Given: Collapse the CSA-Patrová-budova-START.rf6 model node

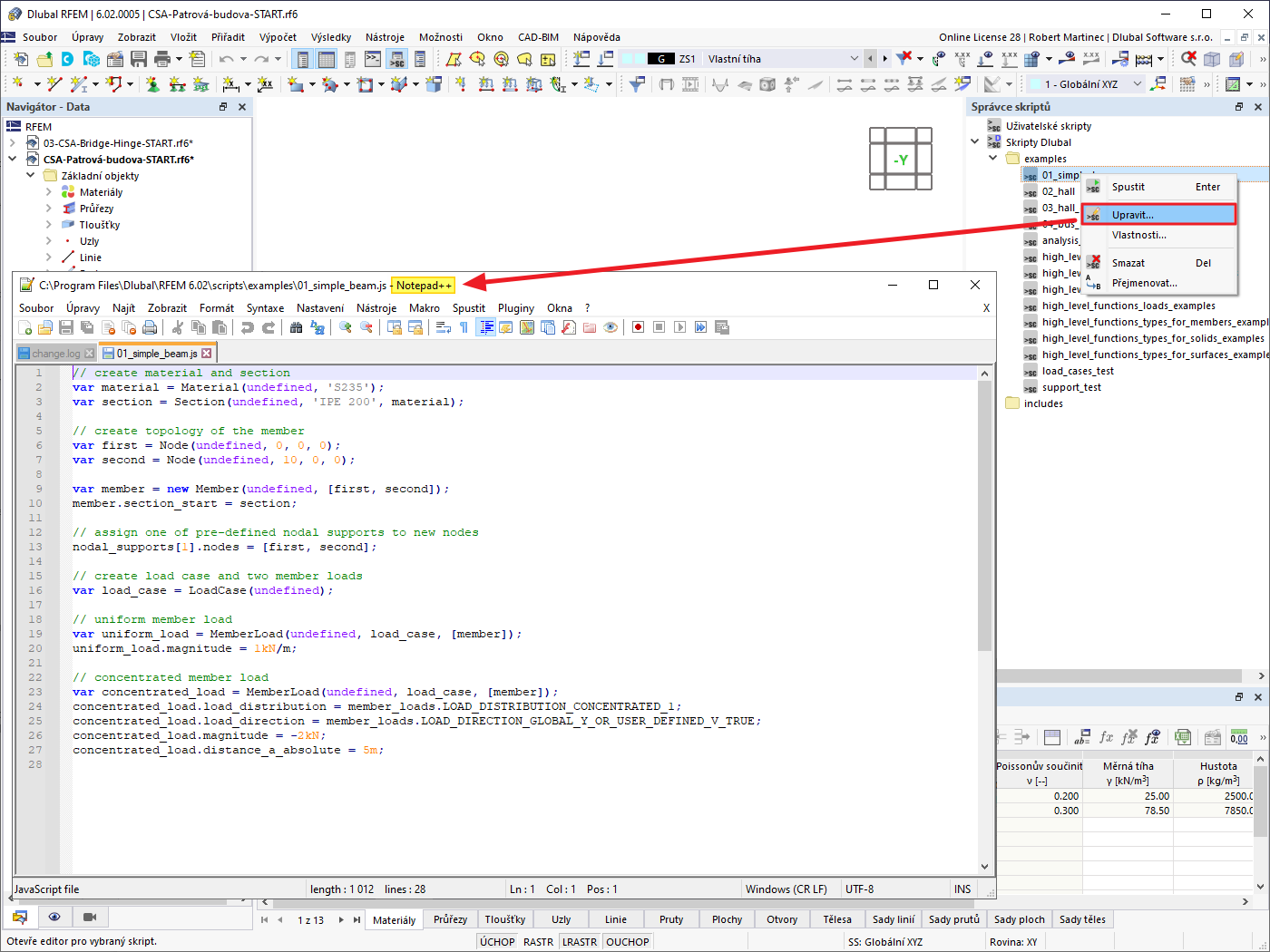Looking at the screenshot, I should pos(13,160).
